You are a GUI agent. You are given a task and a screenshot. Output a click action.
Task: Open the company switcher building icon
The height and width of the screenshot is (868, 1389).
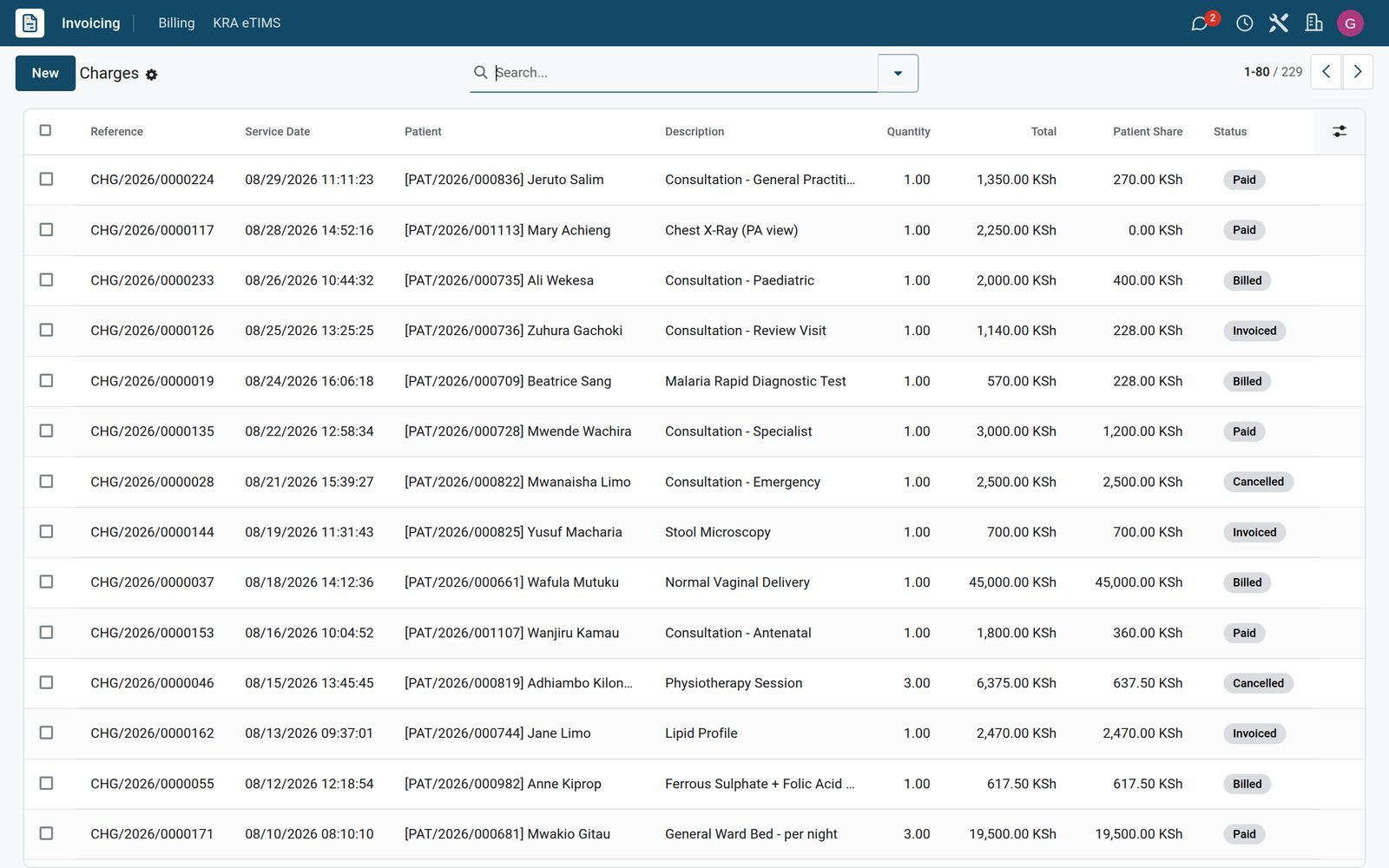click(x=1314, y=23)
